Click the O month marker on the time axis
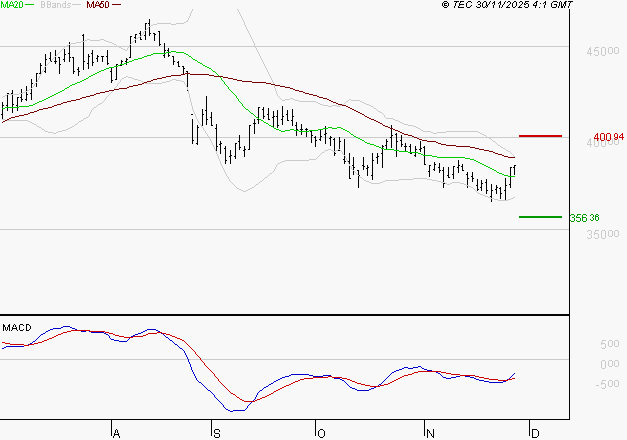The image size is (627, 440). [x=321, y=434]
